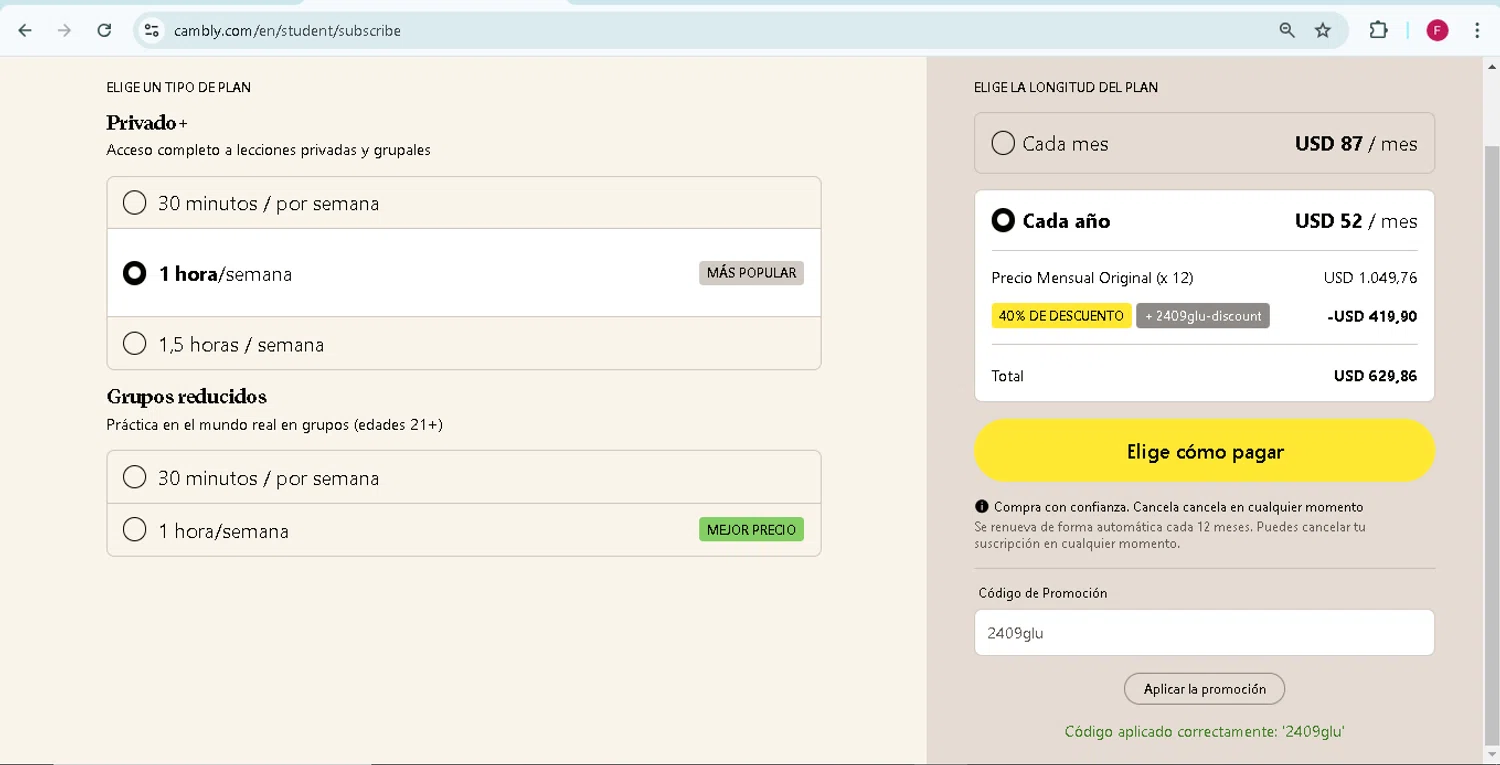Click the browser forward arrow

[x=65, y=31]
